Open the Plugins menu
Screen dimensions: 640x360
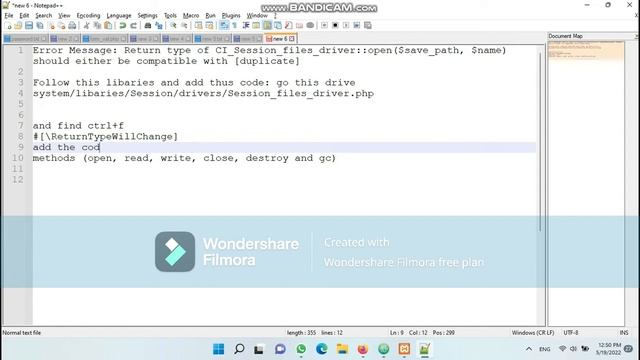pyautogui.click(x=231, y=16)
